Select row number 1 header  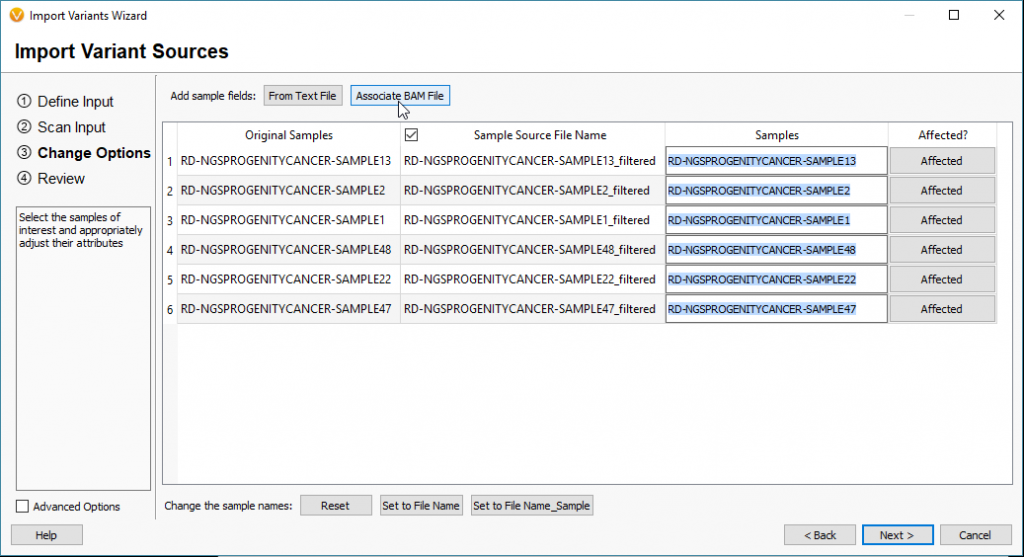pyautogui.click(x=170, y=161)
